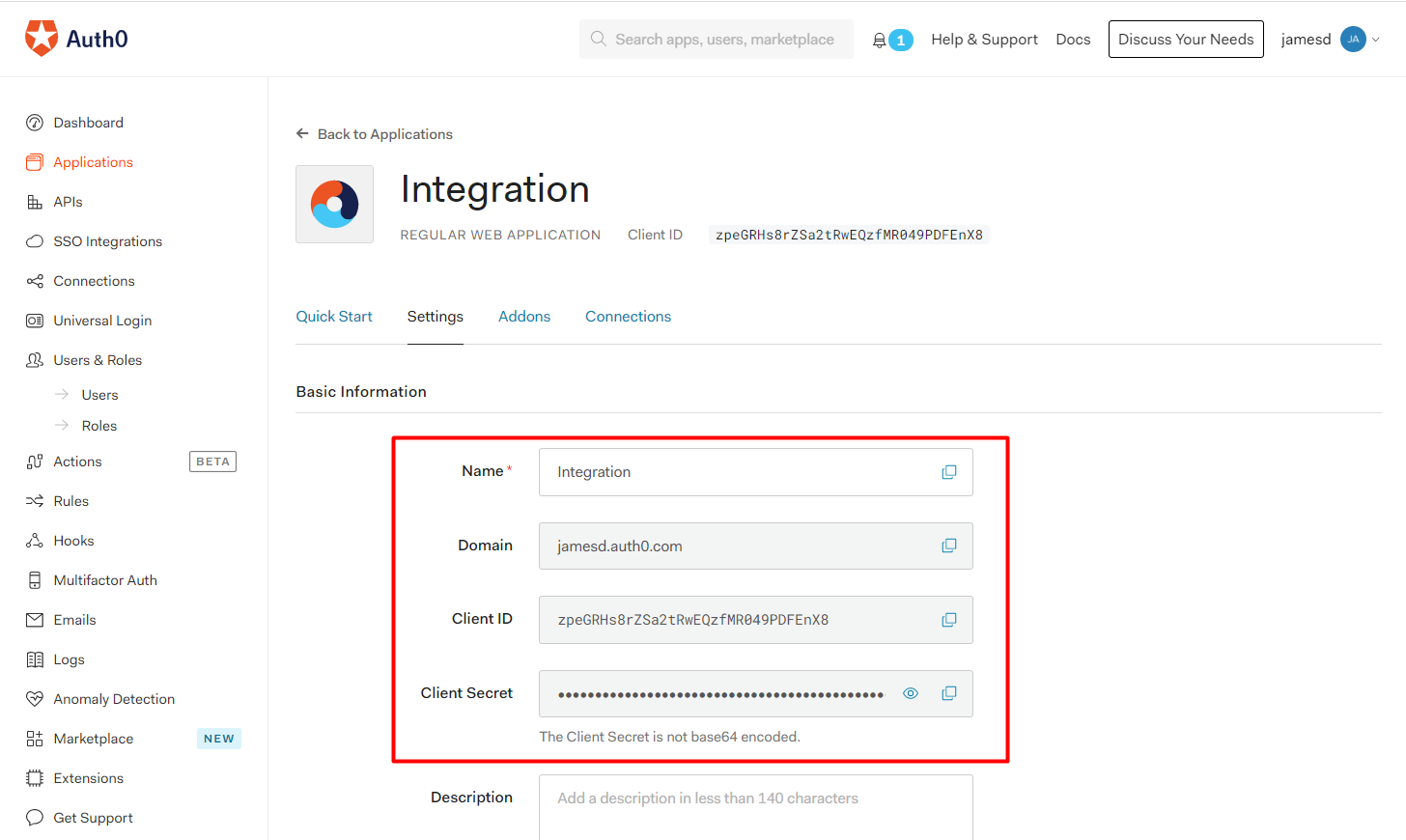Click the Get Support chat icon
The height and width of the screenshot is (840, 1406).
[x=35, y=818]
